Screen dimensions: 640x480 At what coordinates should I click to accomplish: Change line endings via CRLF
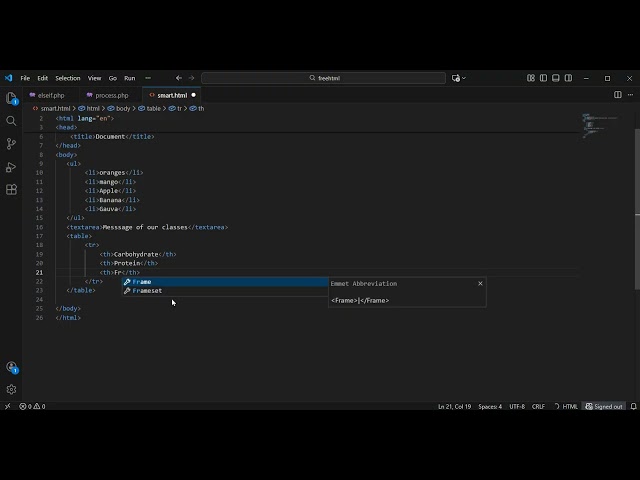[x=538, y=406]
